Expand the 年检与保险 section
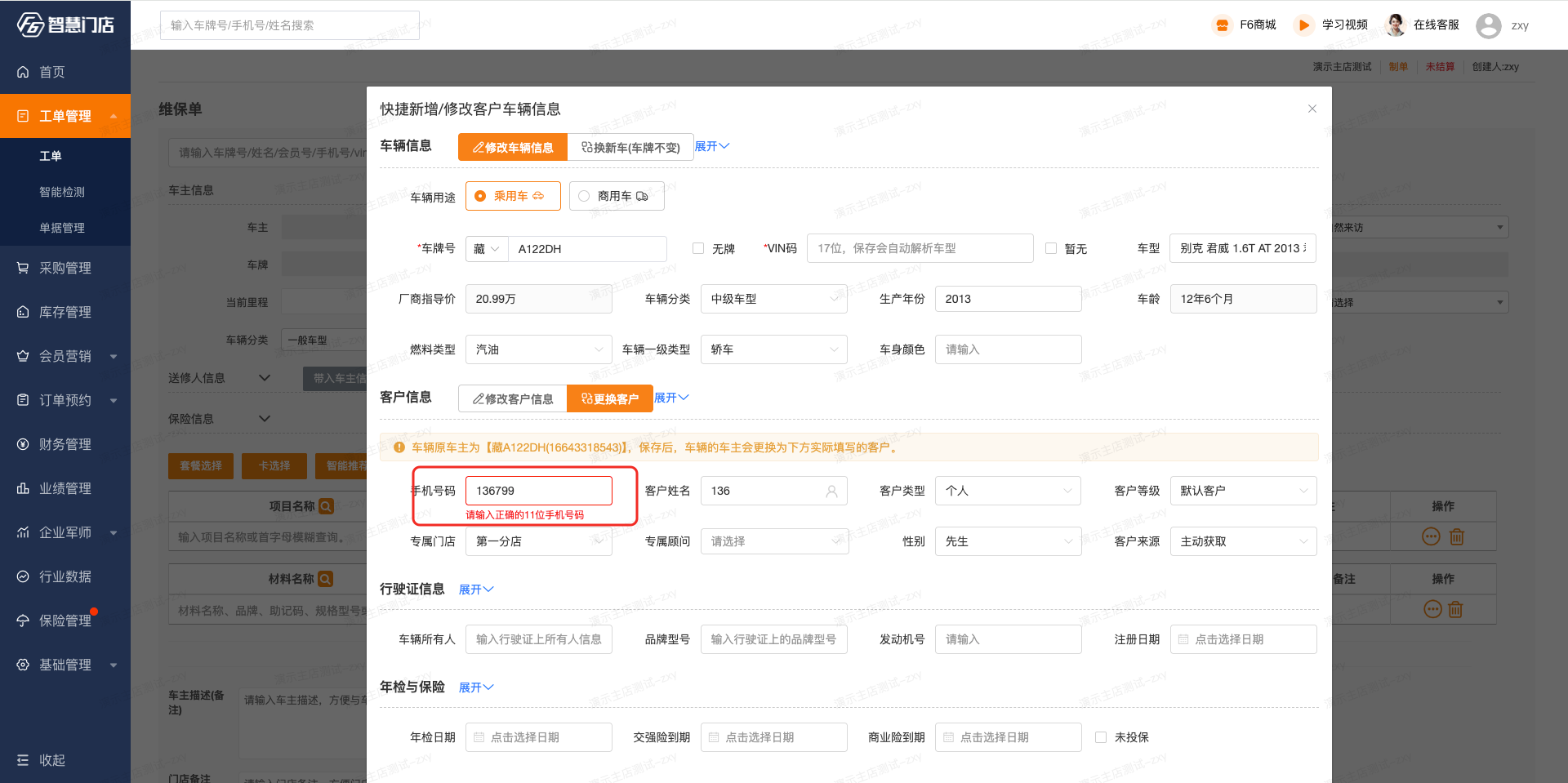 tap(476, 687)
